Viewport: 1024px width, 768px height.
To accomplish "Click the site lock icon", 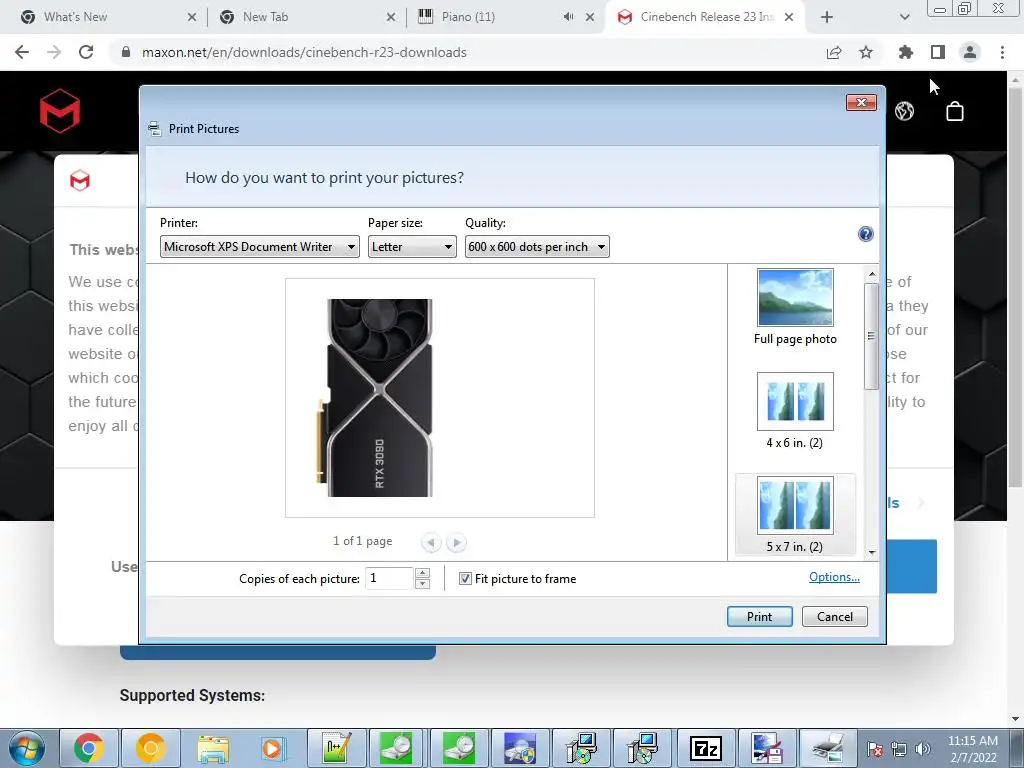I will 126,52.
